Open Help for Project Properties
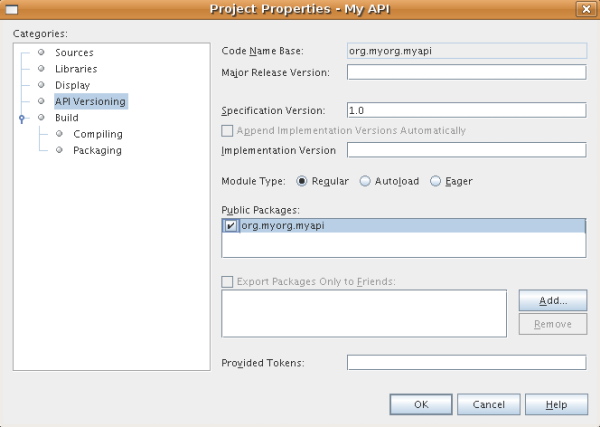This screenshot has width=600, height=427. [x=556, y=405]
